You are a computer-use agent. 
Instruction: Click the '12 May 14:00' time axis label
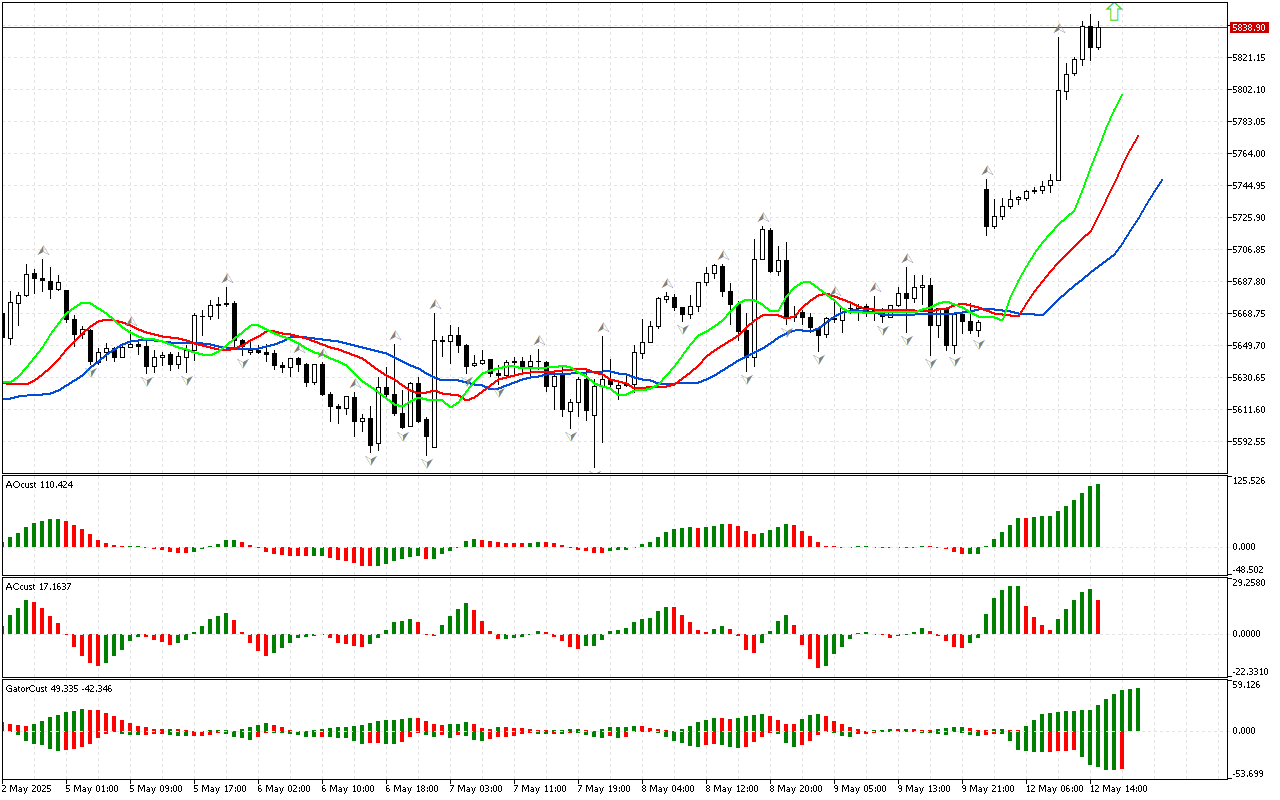point(1118,788)
